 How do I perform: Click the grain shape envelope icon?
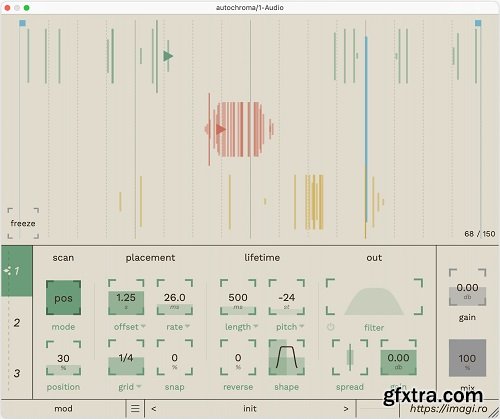(x=287, y=358)
